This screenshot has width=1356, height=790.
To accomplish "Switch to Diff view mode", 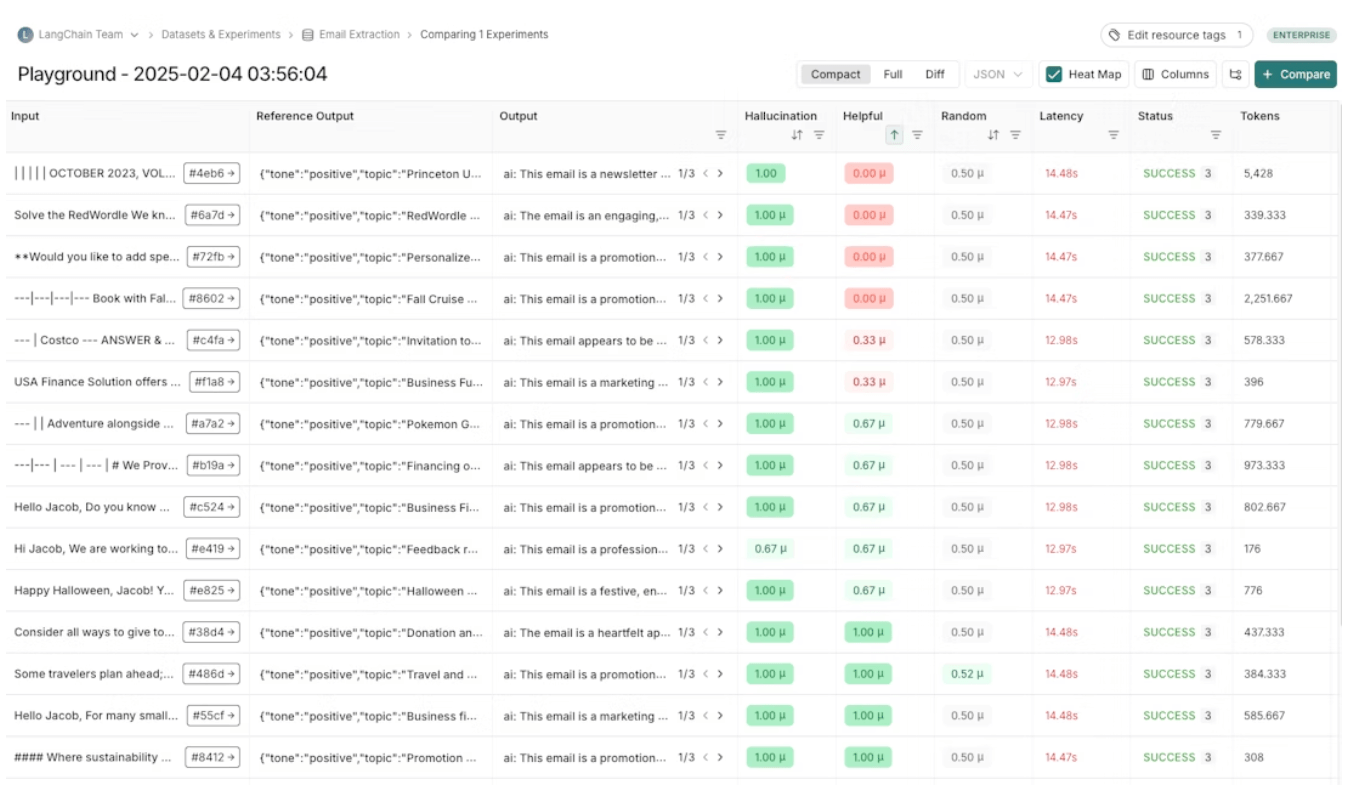I will click(x=934, y=74).
